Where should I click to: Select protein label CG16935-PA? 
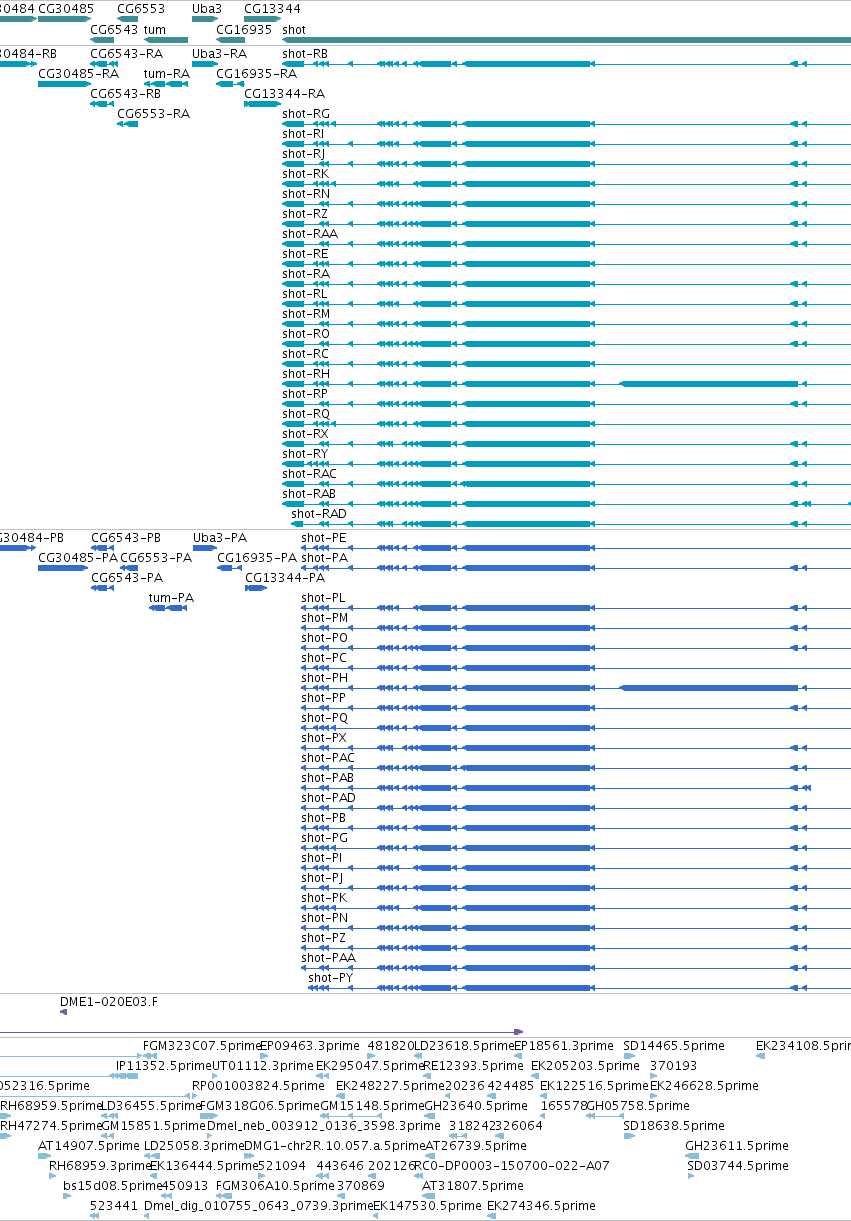257,558
